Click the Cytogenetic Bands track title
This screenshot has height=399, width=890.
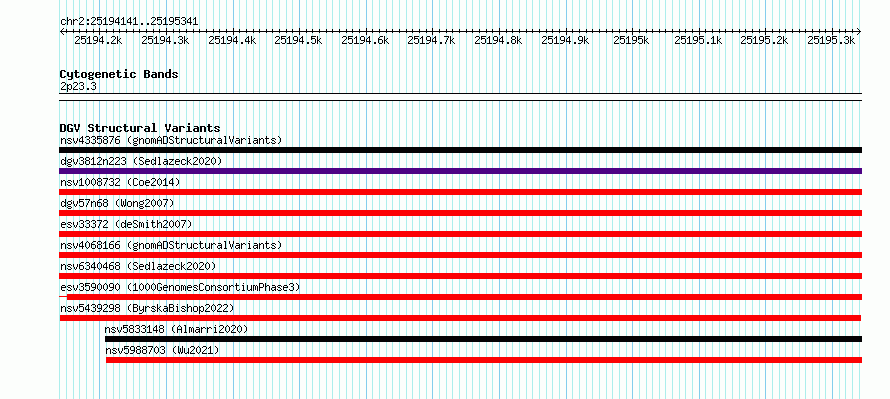(119, 74)
